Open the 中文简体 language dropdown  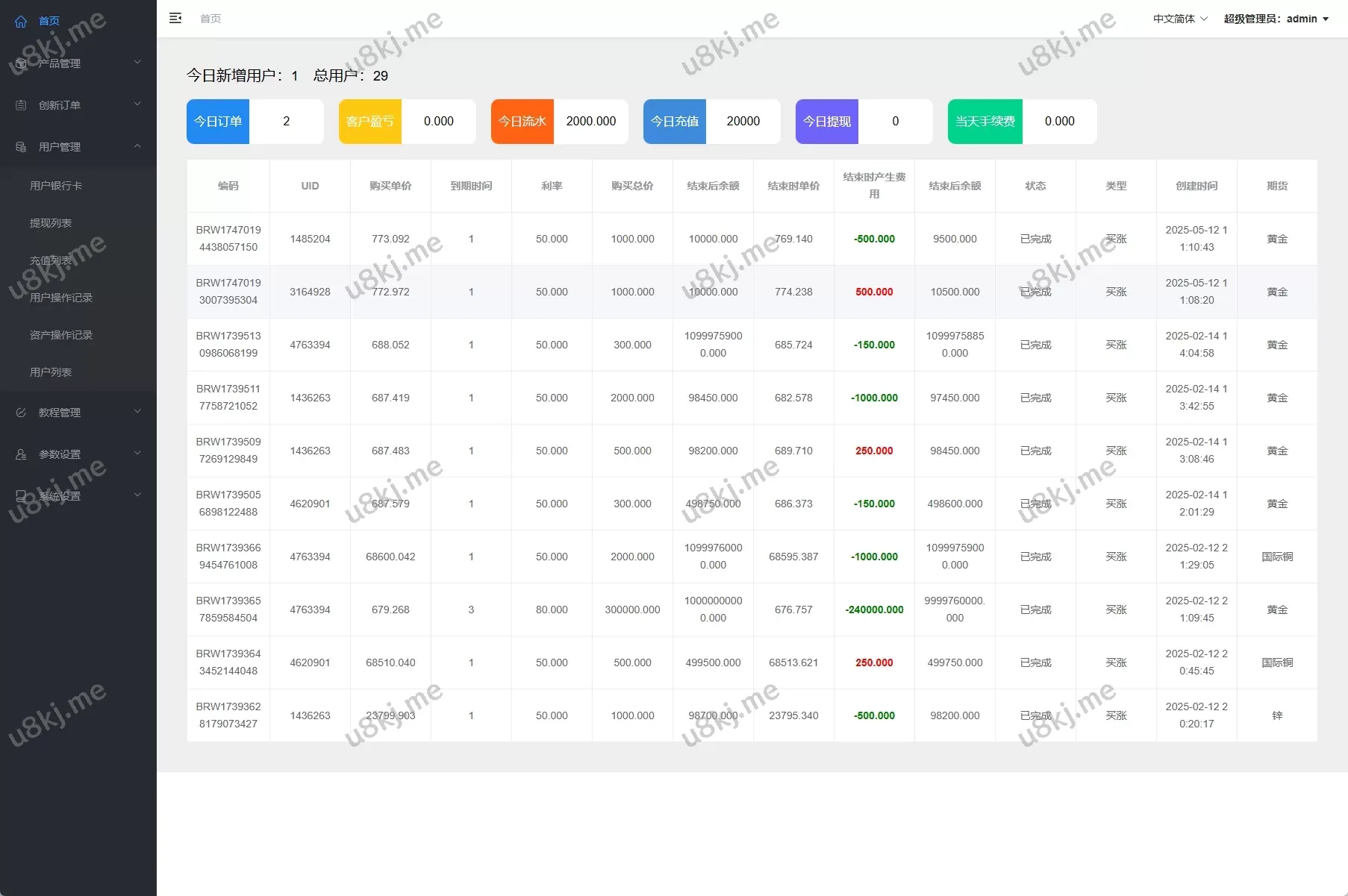(x=1179, y=19)
